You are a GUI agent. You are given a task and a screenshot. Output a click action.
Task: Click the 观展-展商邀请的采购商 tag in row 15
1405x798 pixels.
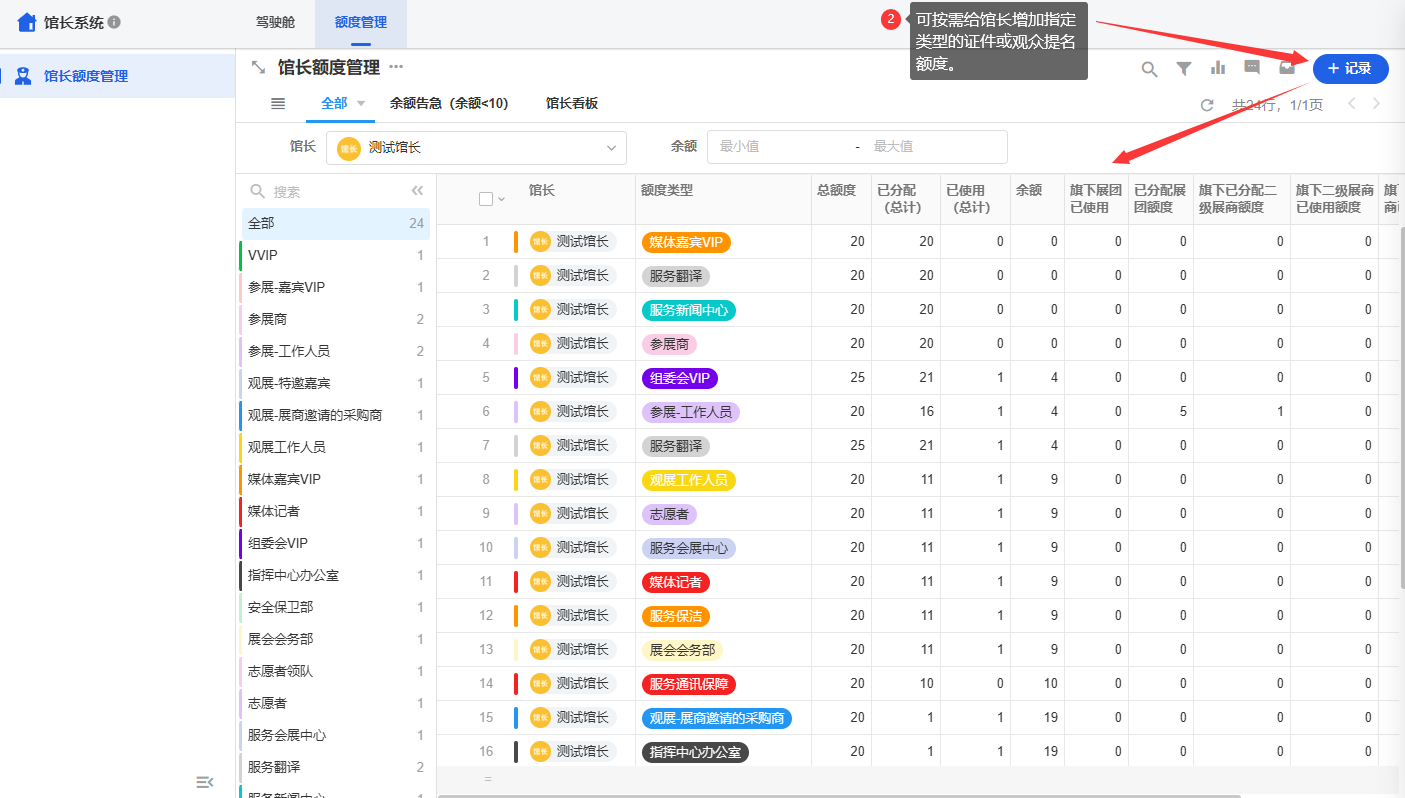pyautogui.click(x=716, y=718)
